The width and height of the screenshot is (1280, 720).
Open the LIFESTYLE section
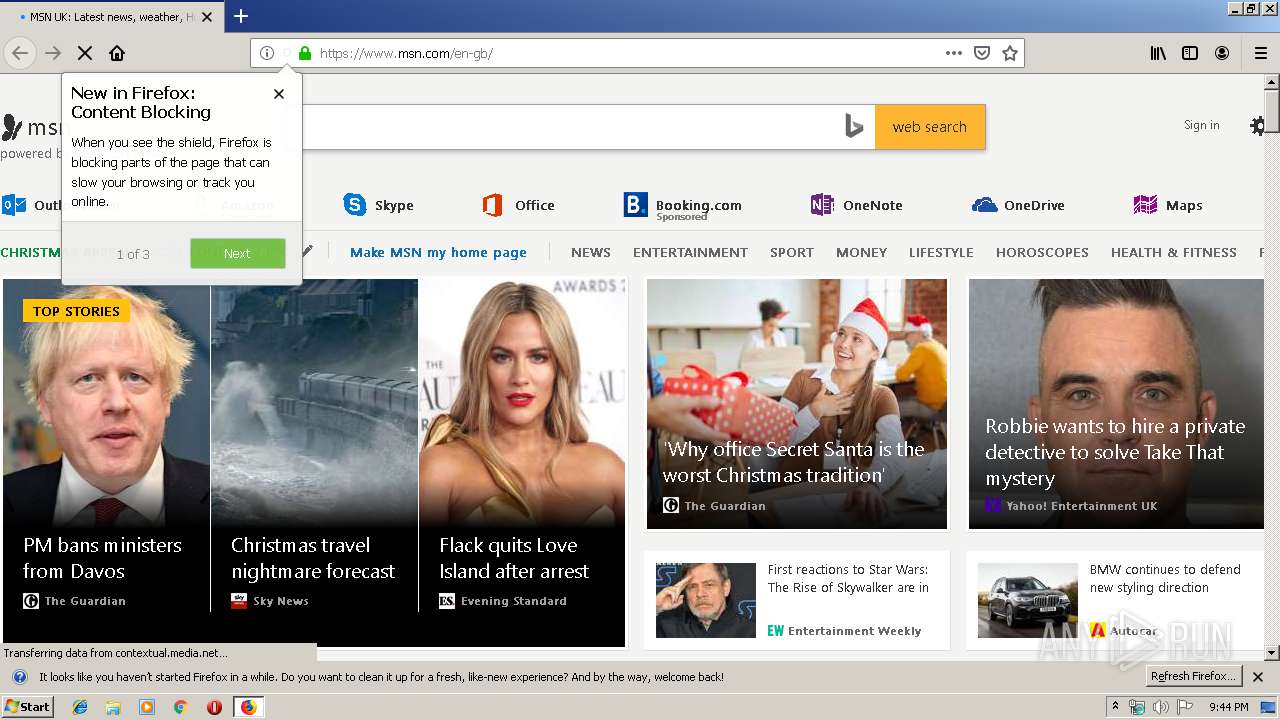click(941, 252)
